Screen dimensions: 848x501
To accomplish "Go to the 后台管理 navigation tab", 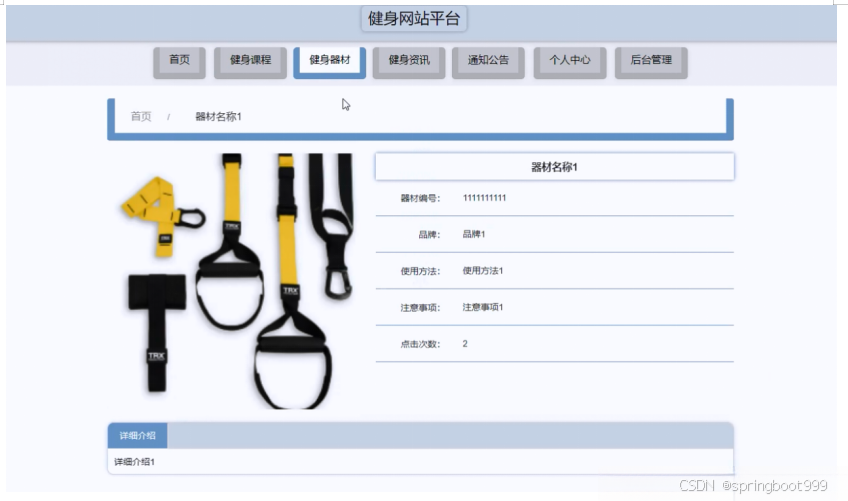I will (x=651, y=62).
